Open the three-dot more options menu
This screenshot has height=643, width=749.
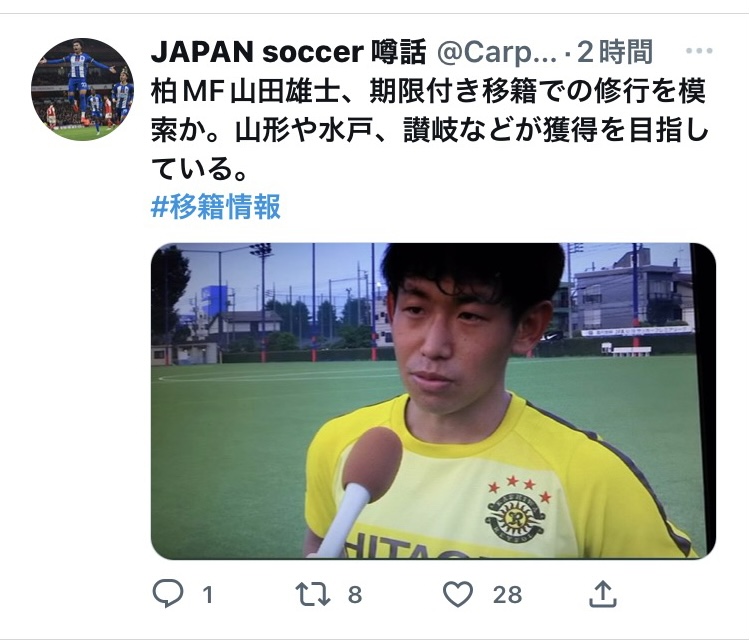(699, 51)
